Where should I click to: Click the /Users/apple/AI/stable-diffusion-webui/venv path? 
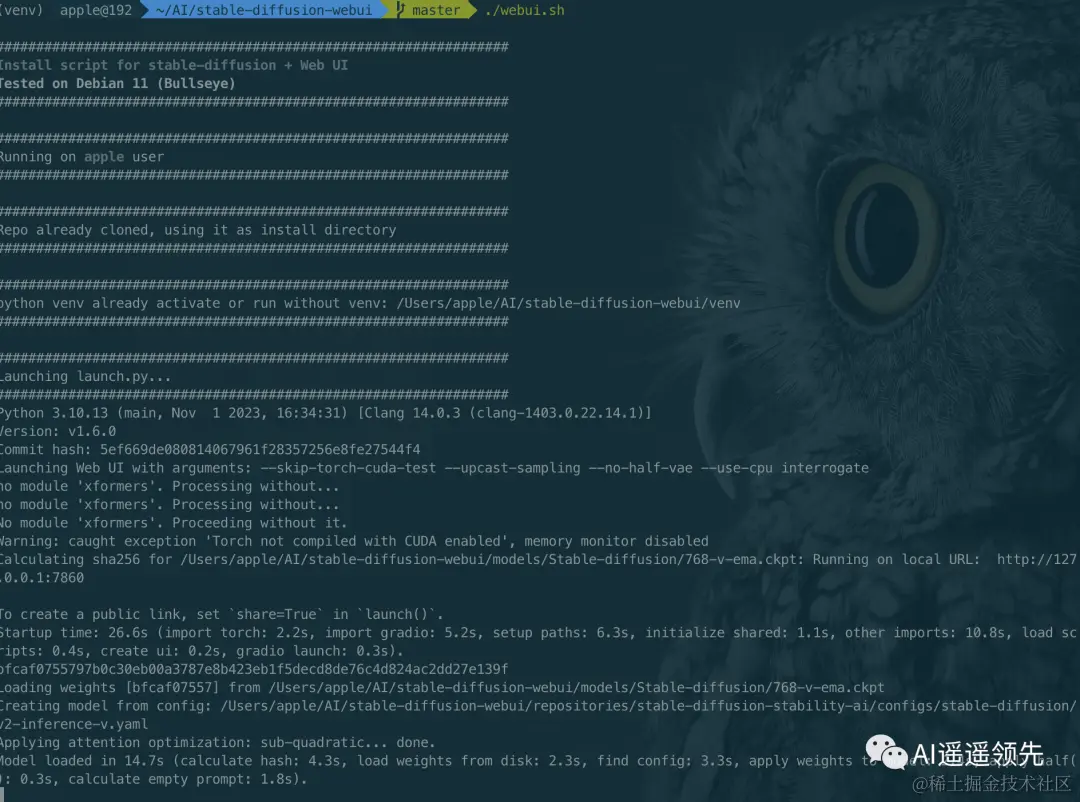point(568,303)
